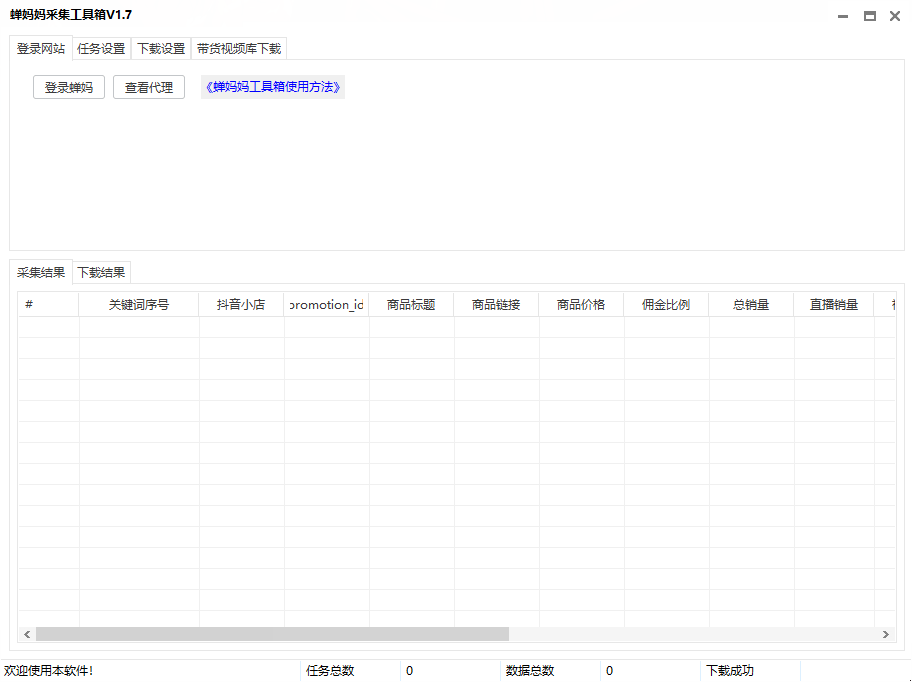Go to the 登录网站 tab
912x682 pixels.
point(41,48)
